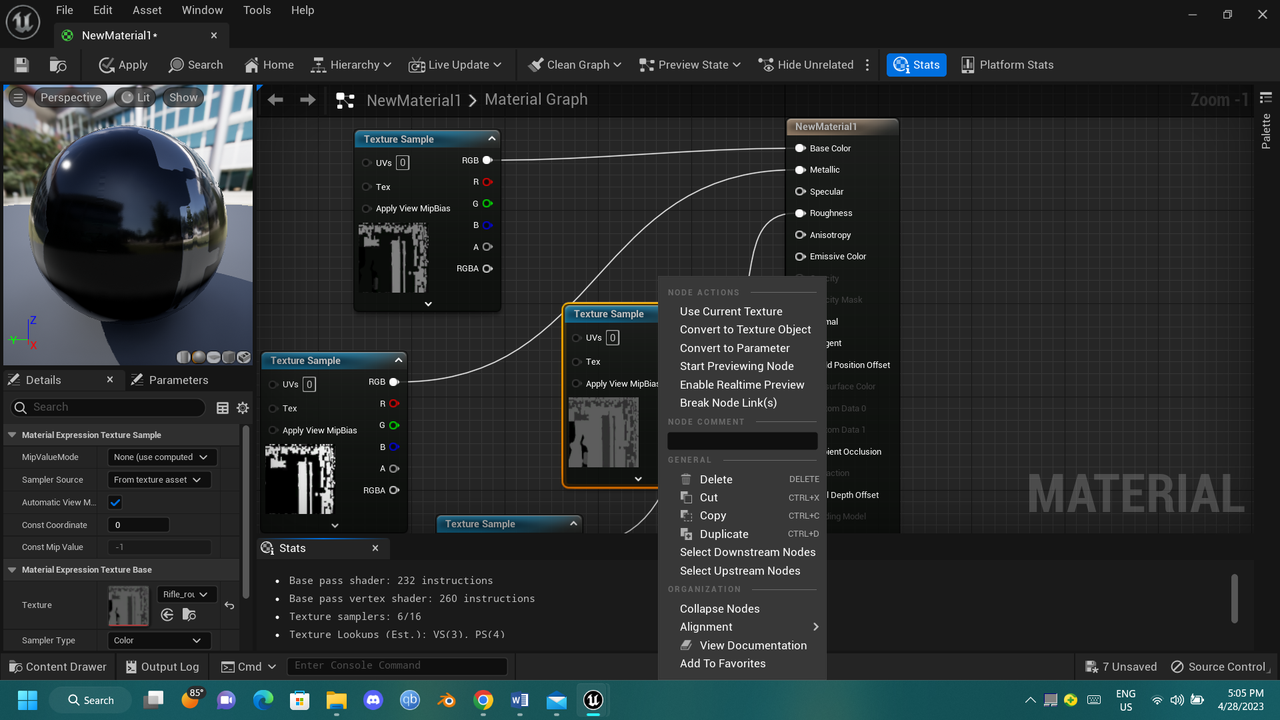1280x720 pixels.
Task: Open the MipValueMode dropdown
Action: coord(161,457)
